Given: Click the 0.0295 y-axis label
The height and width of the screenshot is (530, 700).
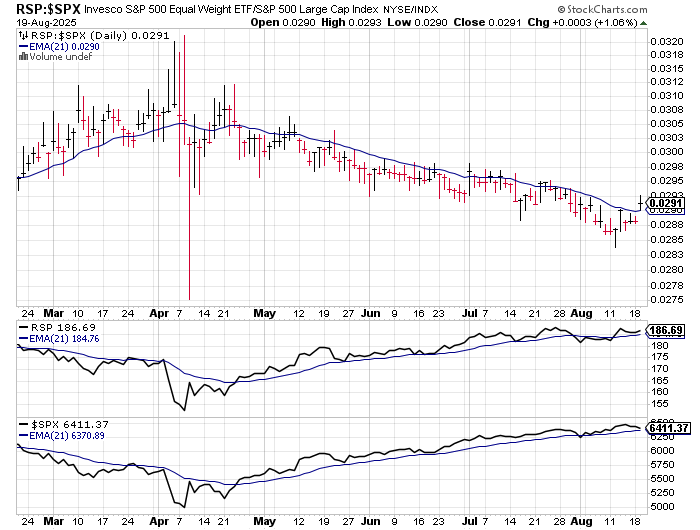Looking at the screenshot, I should click(667, 181).
